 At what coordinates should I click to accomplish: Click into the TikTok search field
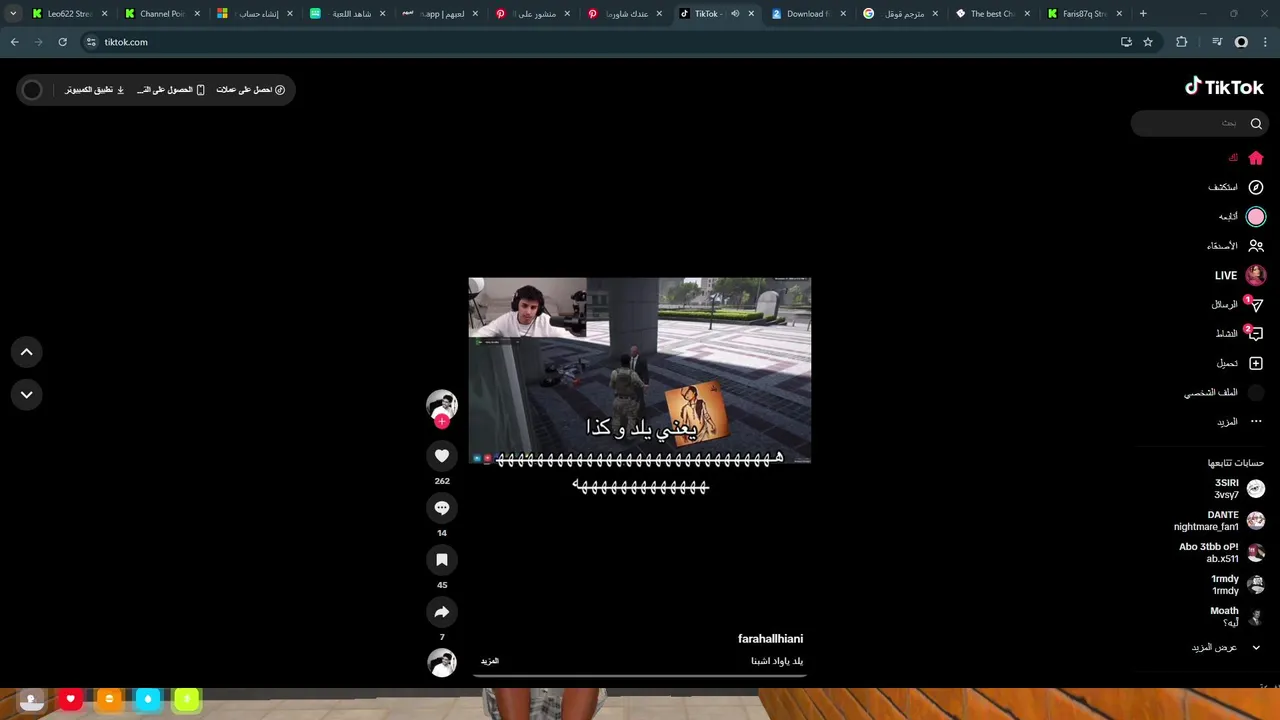(x=1200, y=123)
